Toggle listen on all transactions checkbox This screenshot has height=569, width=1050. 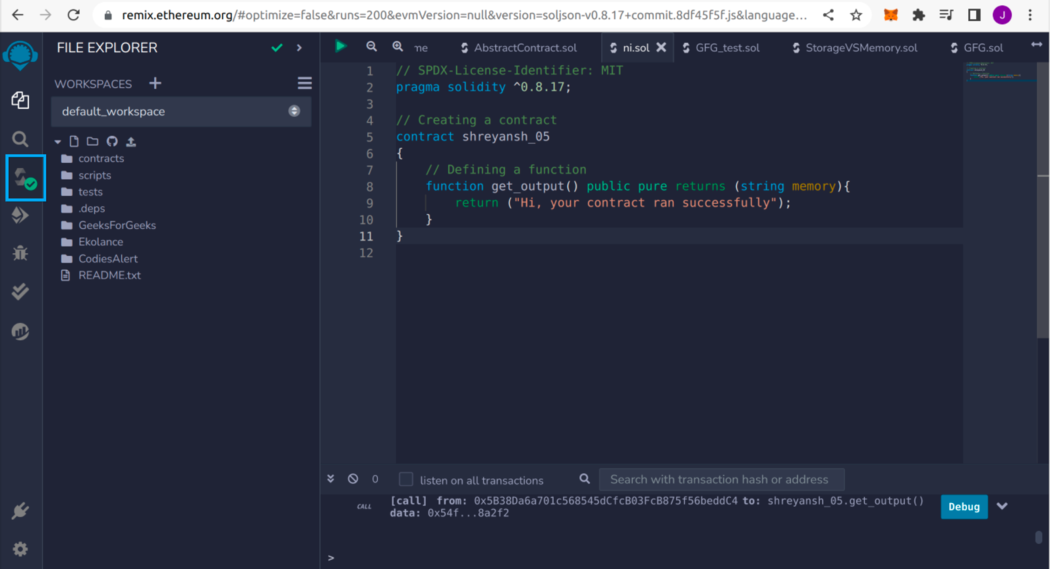pyautogui.click(x=406, y=480)
